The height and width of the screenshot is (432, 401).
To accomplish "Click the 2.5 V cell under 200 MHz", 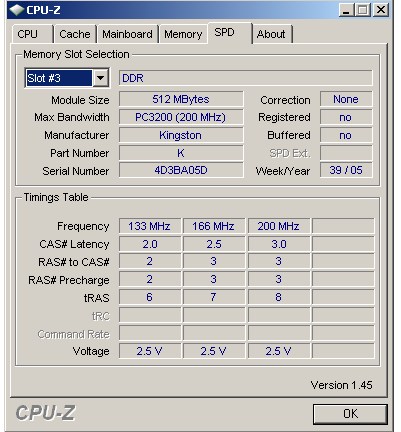I will 279,351.
